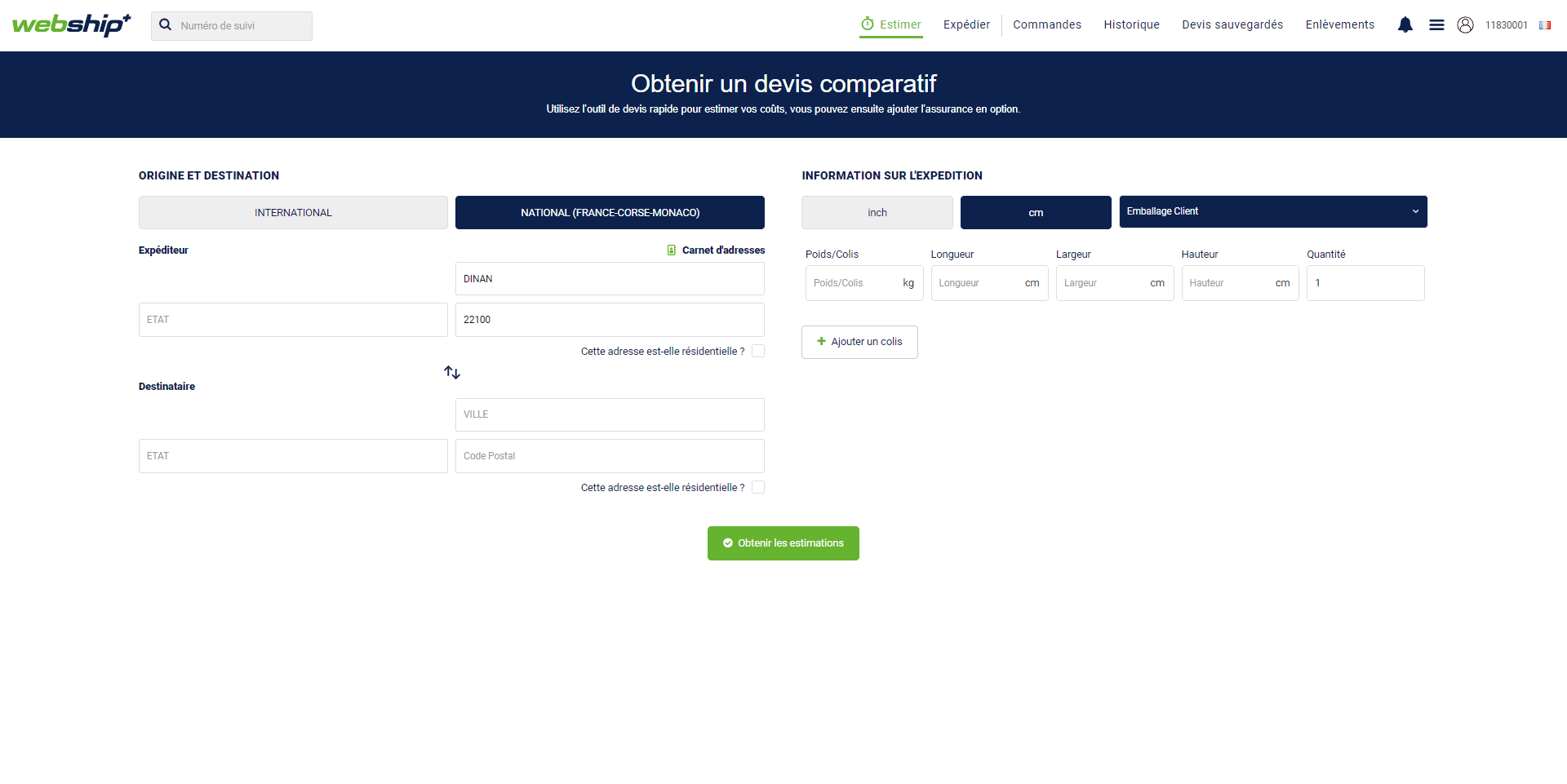Switch measurement units to inch
This screenshot has height=784, width=1567.
tap(877, 212)
